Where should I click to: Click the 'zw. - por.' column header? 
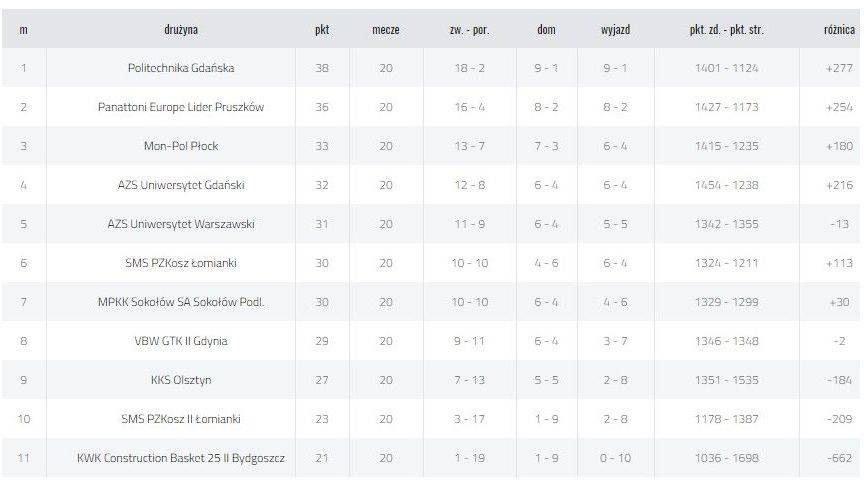[x=469, y=30]
